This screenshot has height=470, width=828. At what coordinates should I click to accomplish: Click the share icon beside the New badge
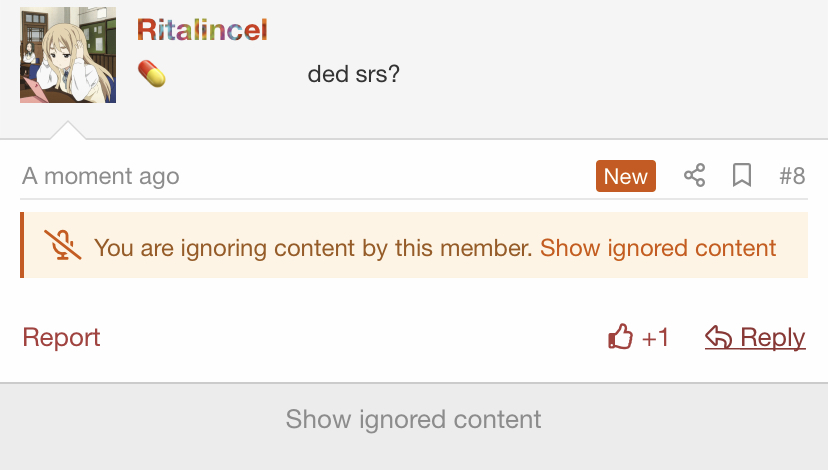694,175
